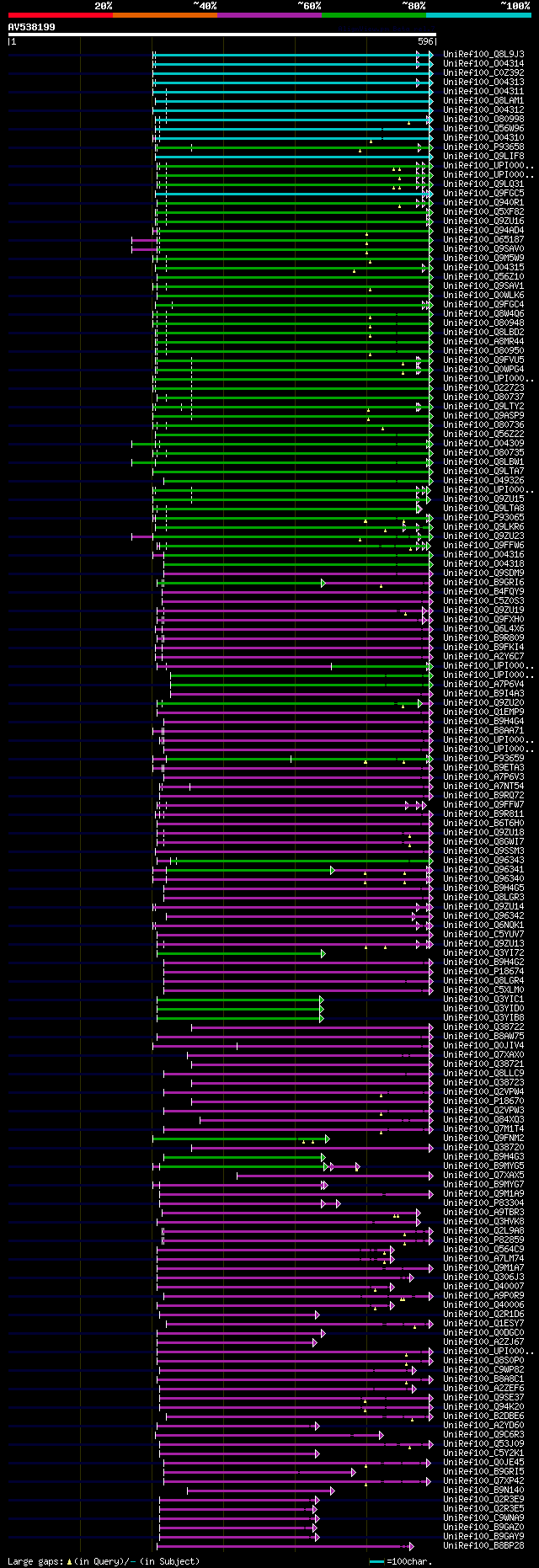539x1568 pixels.
Task: Select the UniRef100_Q9LQ31 label
Action: [483, 184]
